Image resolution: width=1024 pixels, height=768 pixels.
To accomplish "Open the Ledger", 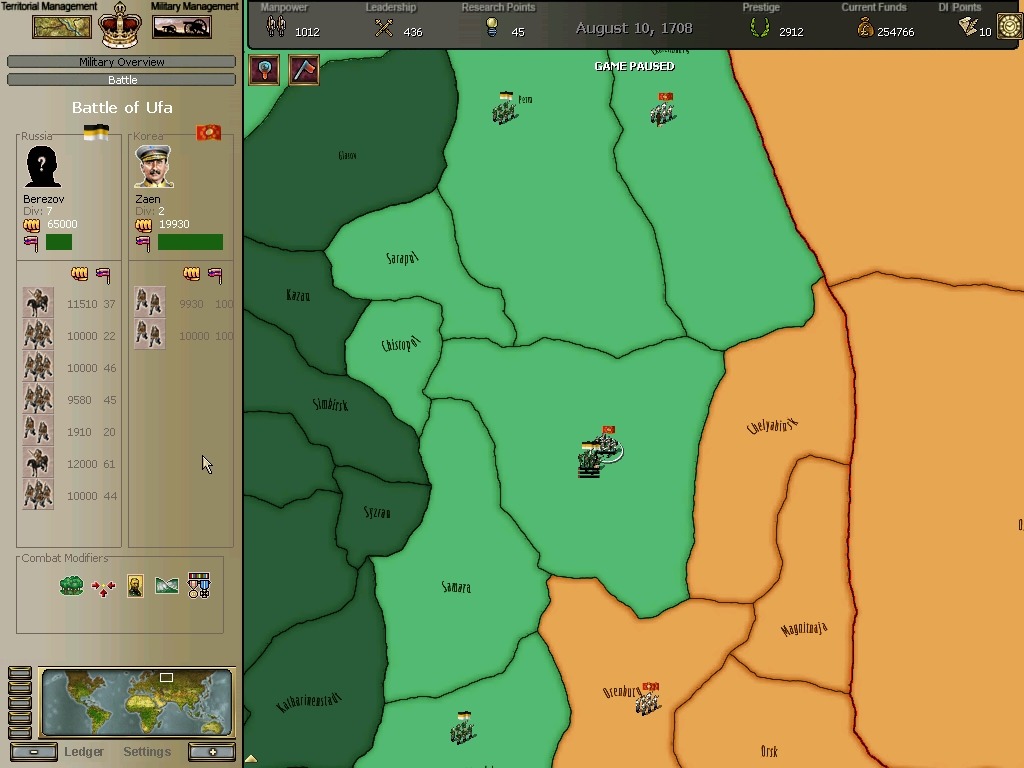I will tap(84, 752).
